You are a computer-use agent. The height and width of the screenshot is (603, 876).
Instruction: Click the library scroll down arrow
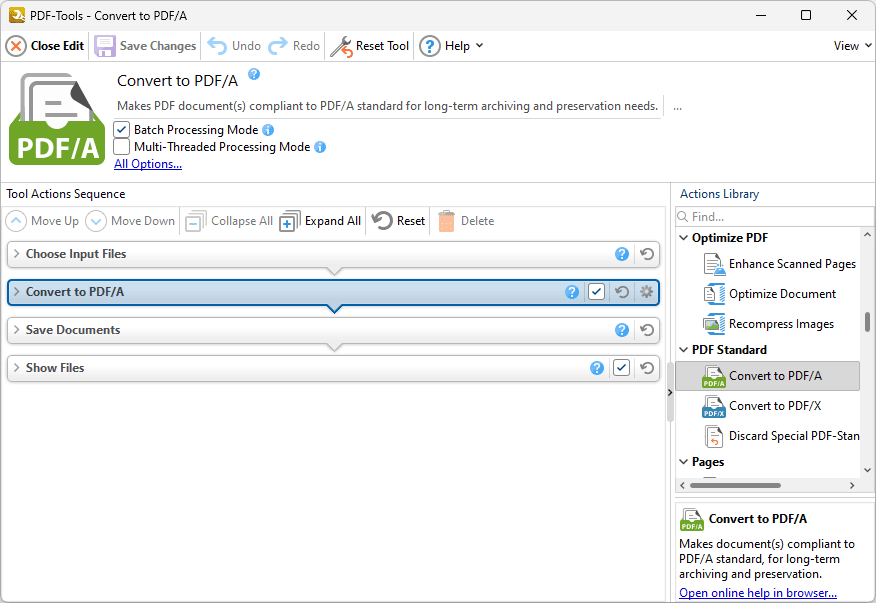coord(867,471)
